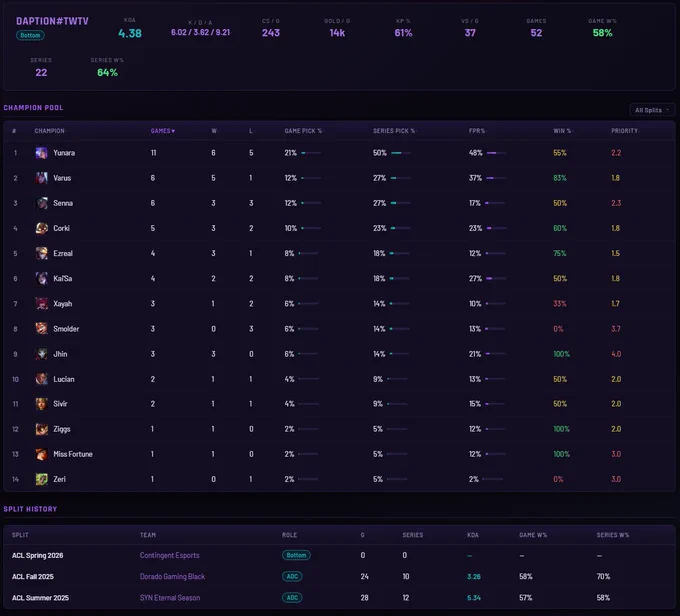Viewport: 680px width, 616px height.
Task: Click the Varus champion portrait
Action: pos(42,178)
